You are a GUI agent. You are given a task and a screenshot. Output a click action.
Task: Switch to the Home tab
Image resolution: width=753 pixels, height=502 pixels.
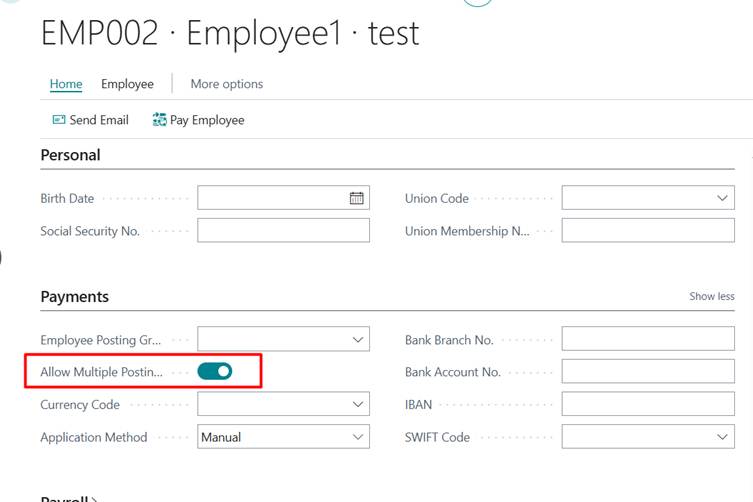click(x=66, y=84)
